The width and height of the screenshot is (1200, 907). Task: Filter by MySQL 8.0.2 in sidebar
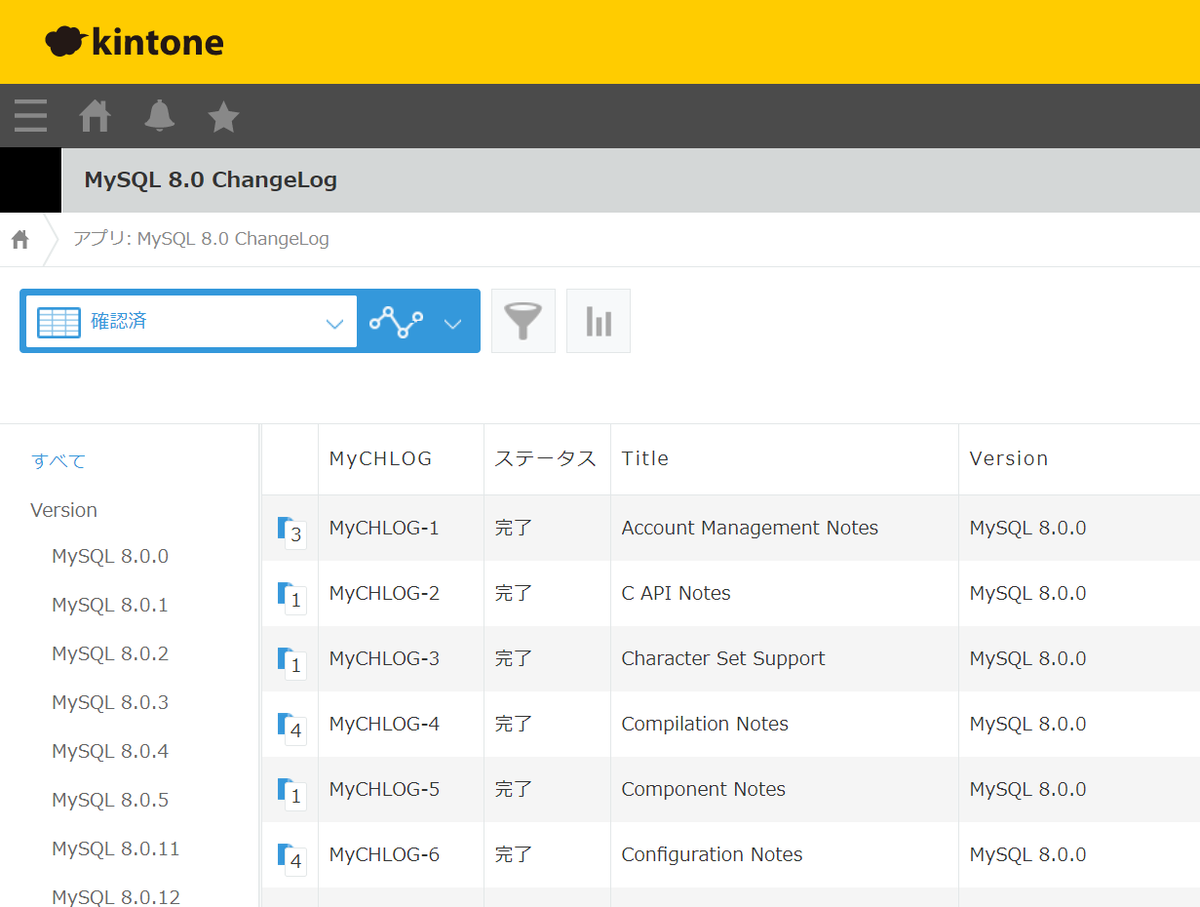pos(110,654)
